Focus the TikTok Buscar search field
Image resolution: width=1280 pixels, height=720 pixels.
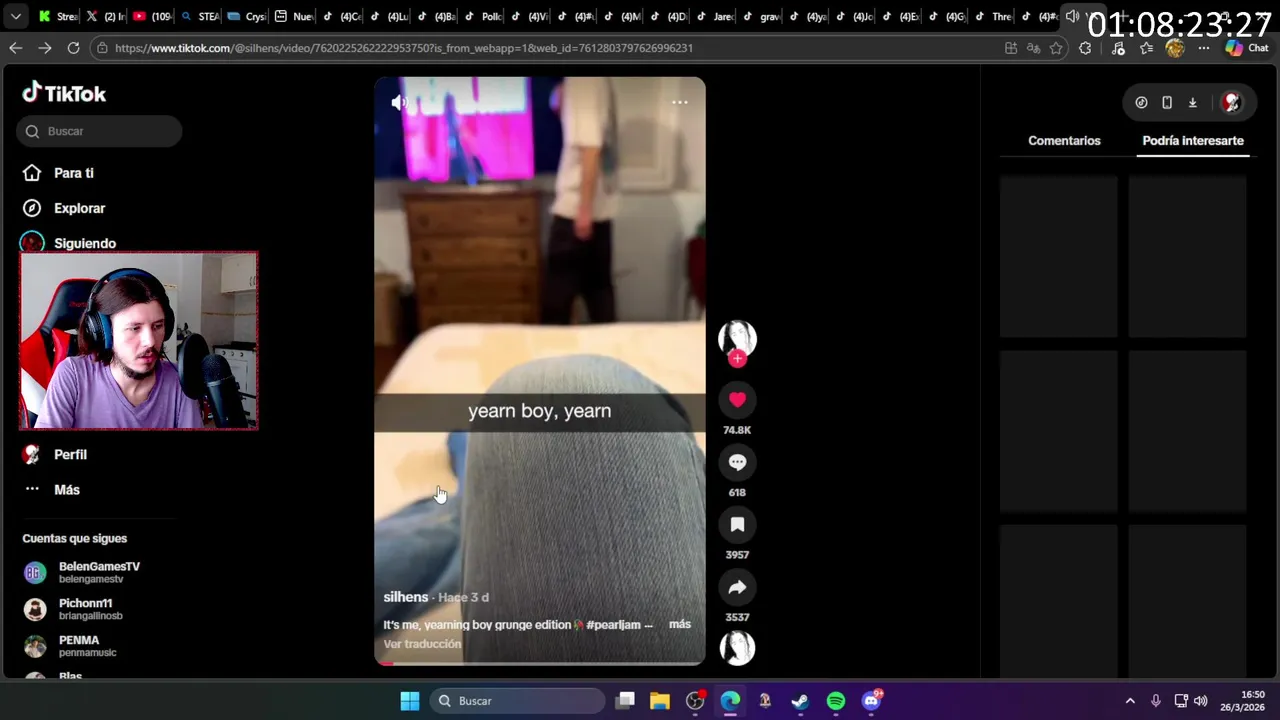(99, 131)
